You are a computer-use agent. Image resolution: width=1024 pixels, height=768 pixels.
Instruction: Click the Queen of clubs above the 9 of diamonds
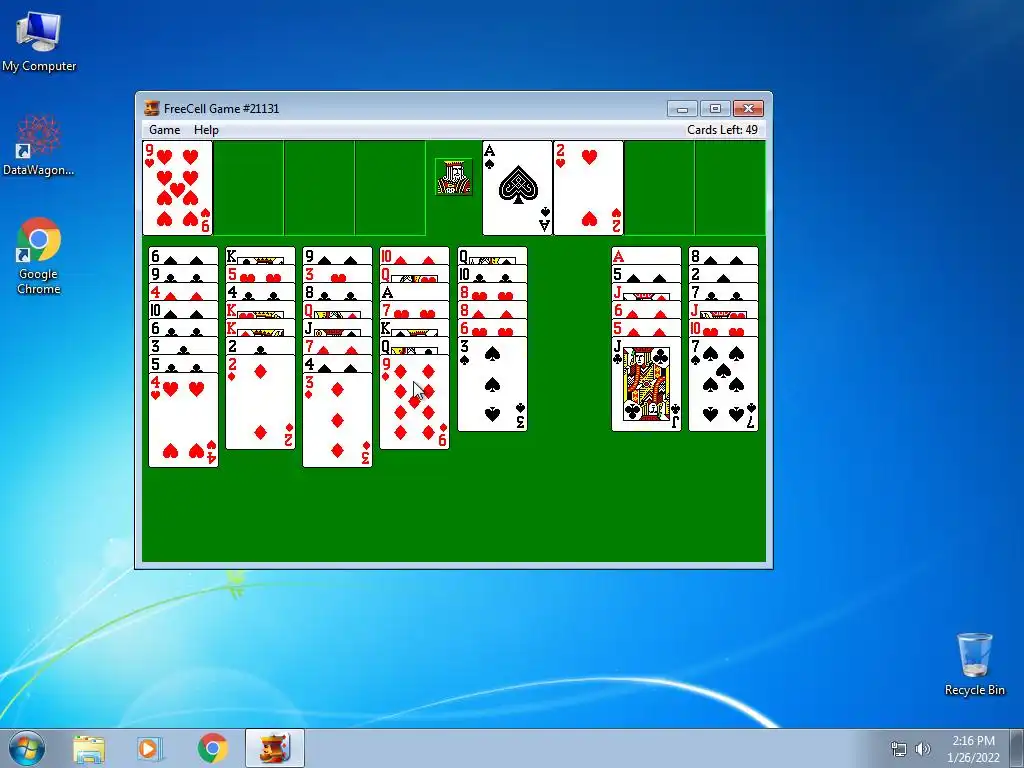point(415,346)
